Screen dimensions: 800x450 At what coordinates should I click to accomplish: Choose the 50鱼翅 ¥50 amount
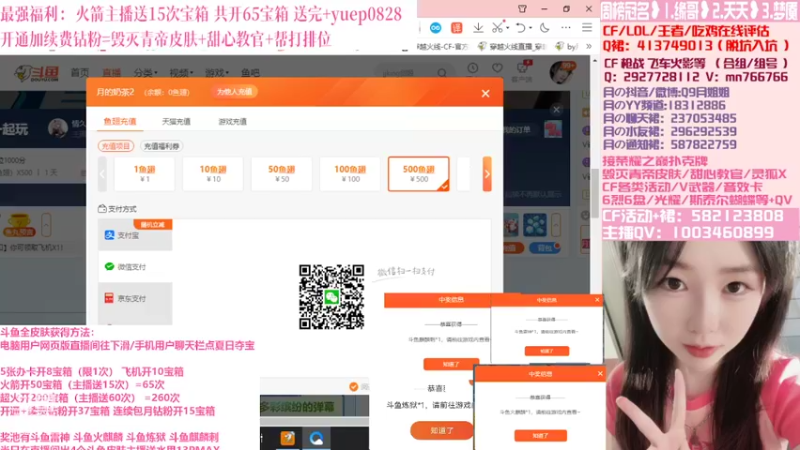[282, 174]
